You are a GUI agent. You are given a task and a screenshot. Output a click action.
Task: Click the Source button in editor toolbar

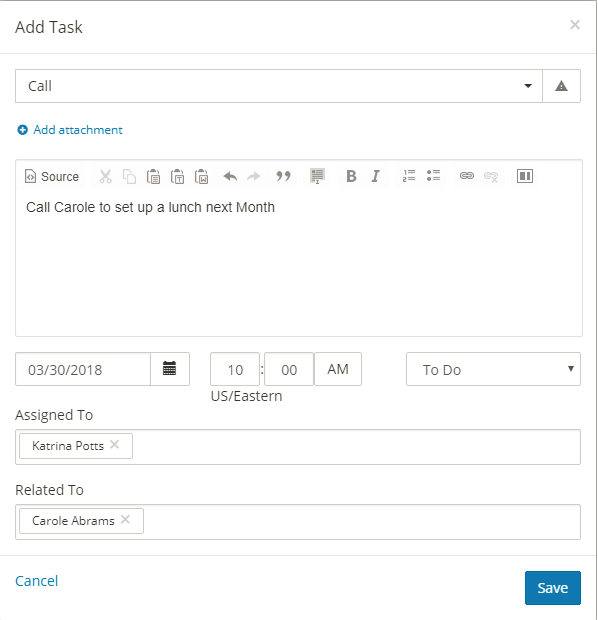(52, 176)
